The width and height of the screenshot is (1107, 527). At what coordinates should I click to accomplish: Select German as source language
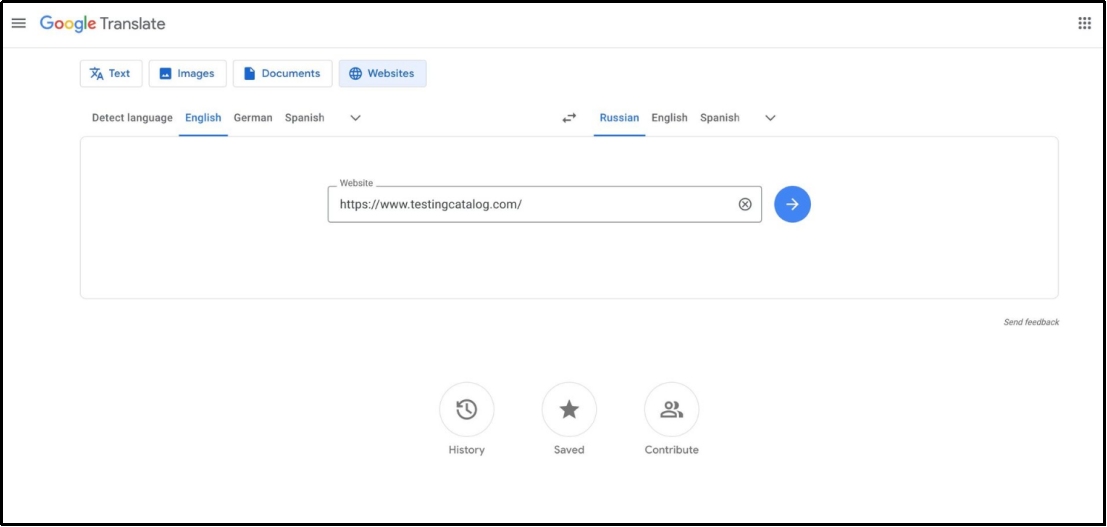253,118
